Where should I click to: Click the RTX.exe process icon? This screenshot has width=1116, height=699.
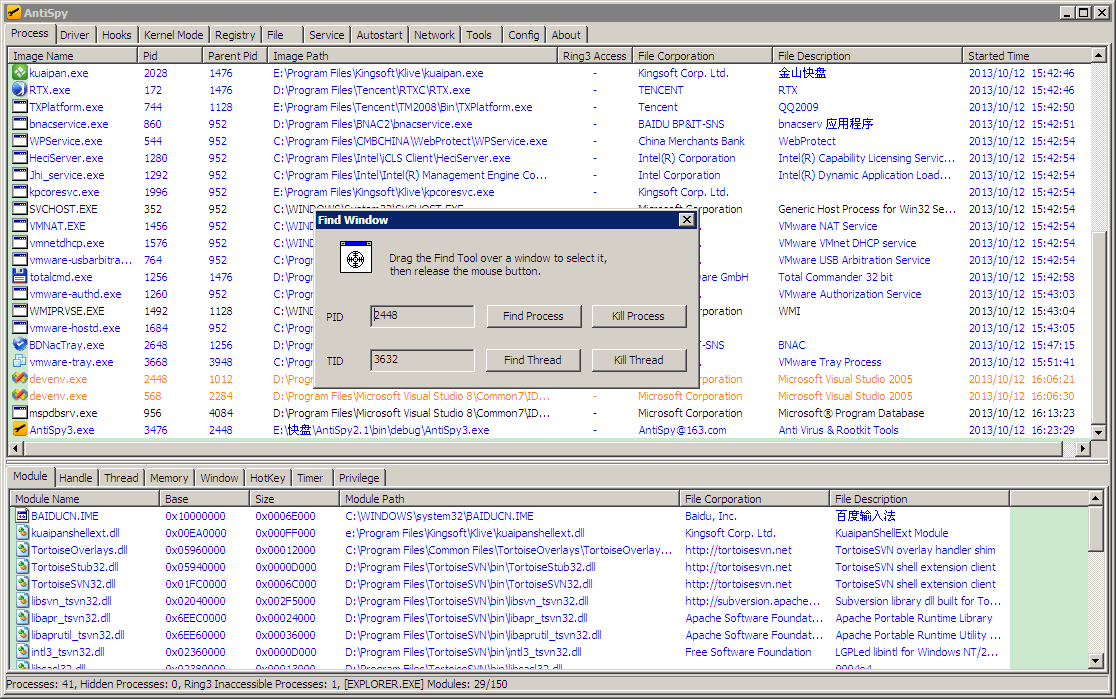tap(19, 90)
